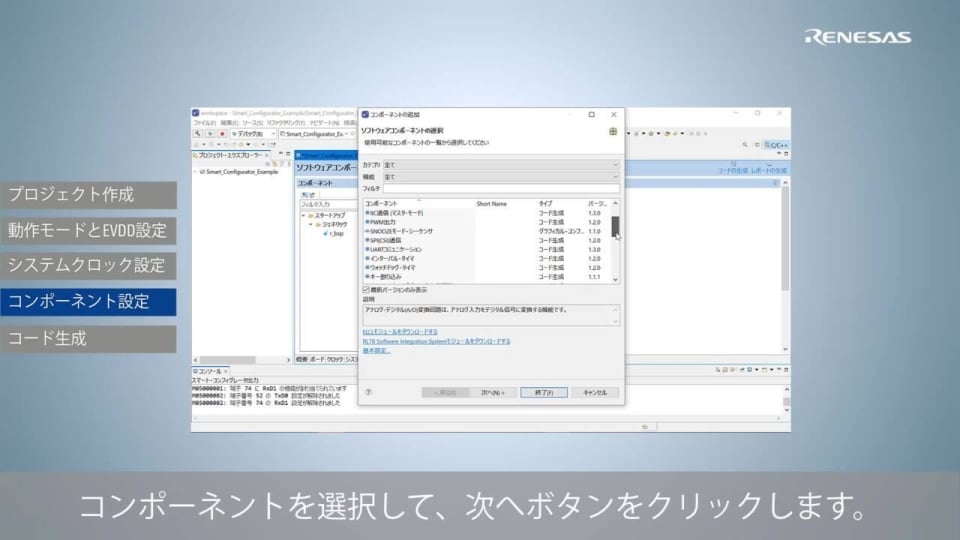Click RL78 Software Integration System download link
960x540 pixels.
click(436, 341)
